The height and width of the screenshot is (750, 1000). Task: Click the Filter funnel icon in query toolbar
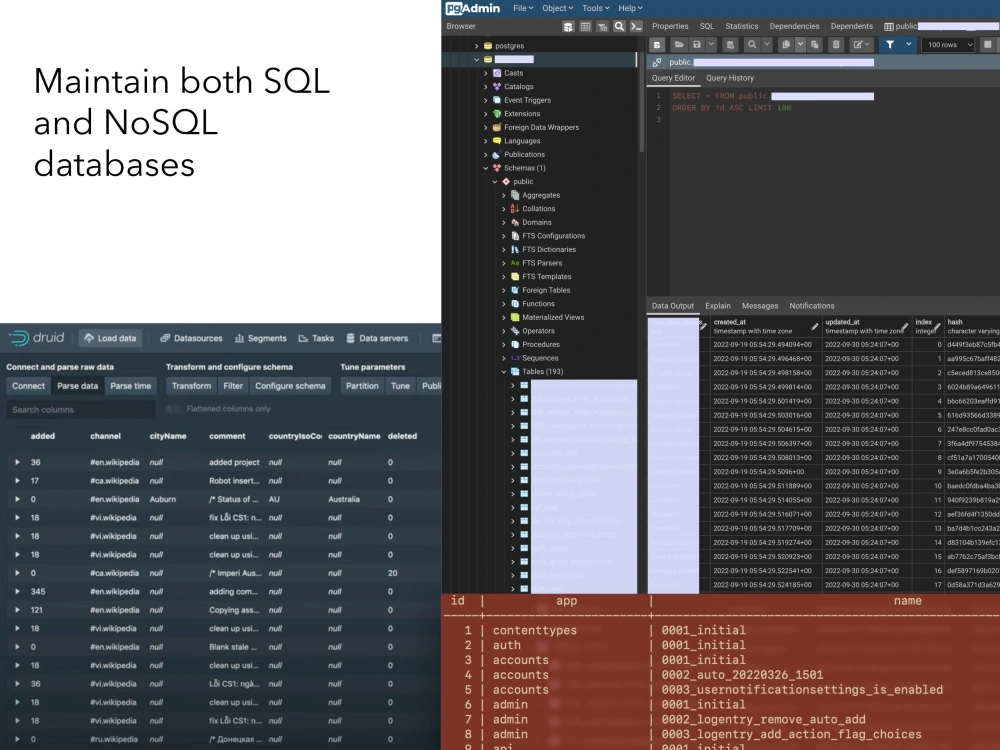click(890, 45)
